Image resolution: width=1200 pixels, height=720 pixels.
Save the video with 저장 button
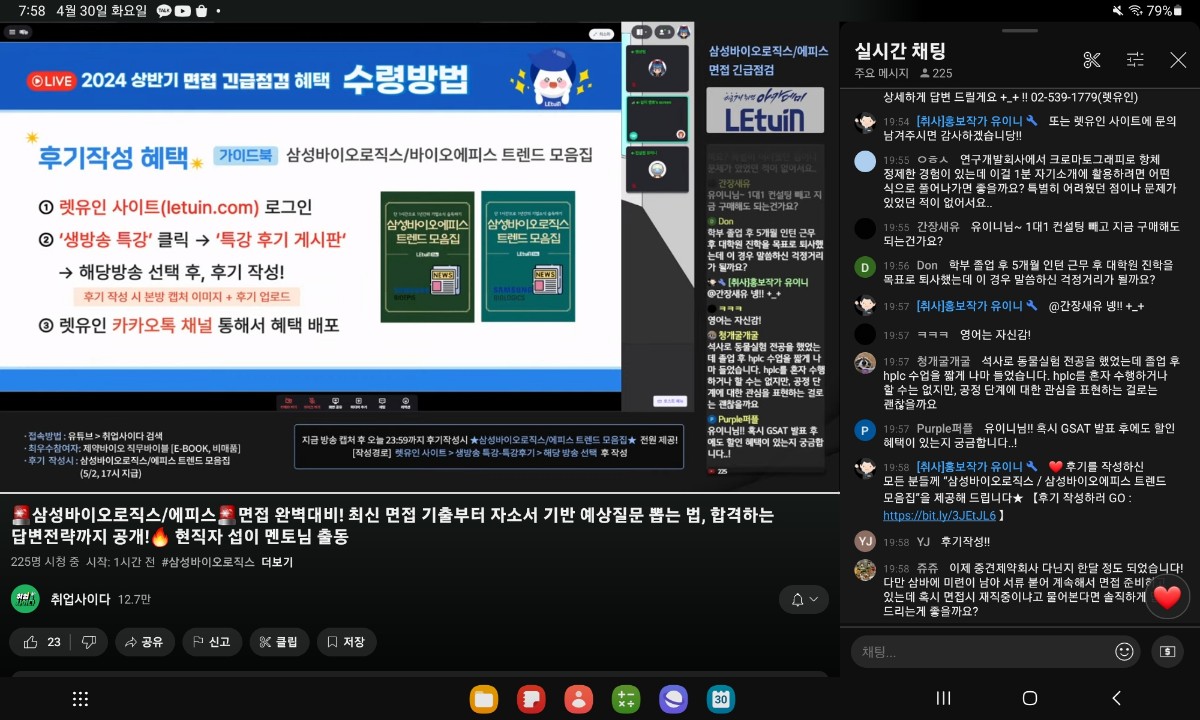coord(346,642)
